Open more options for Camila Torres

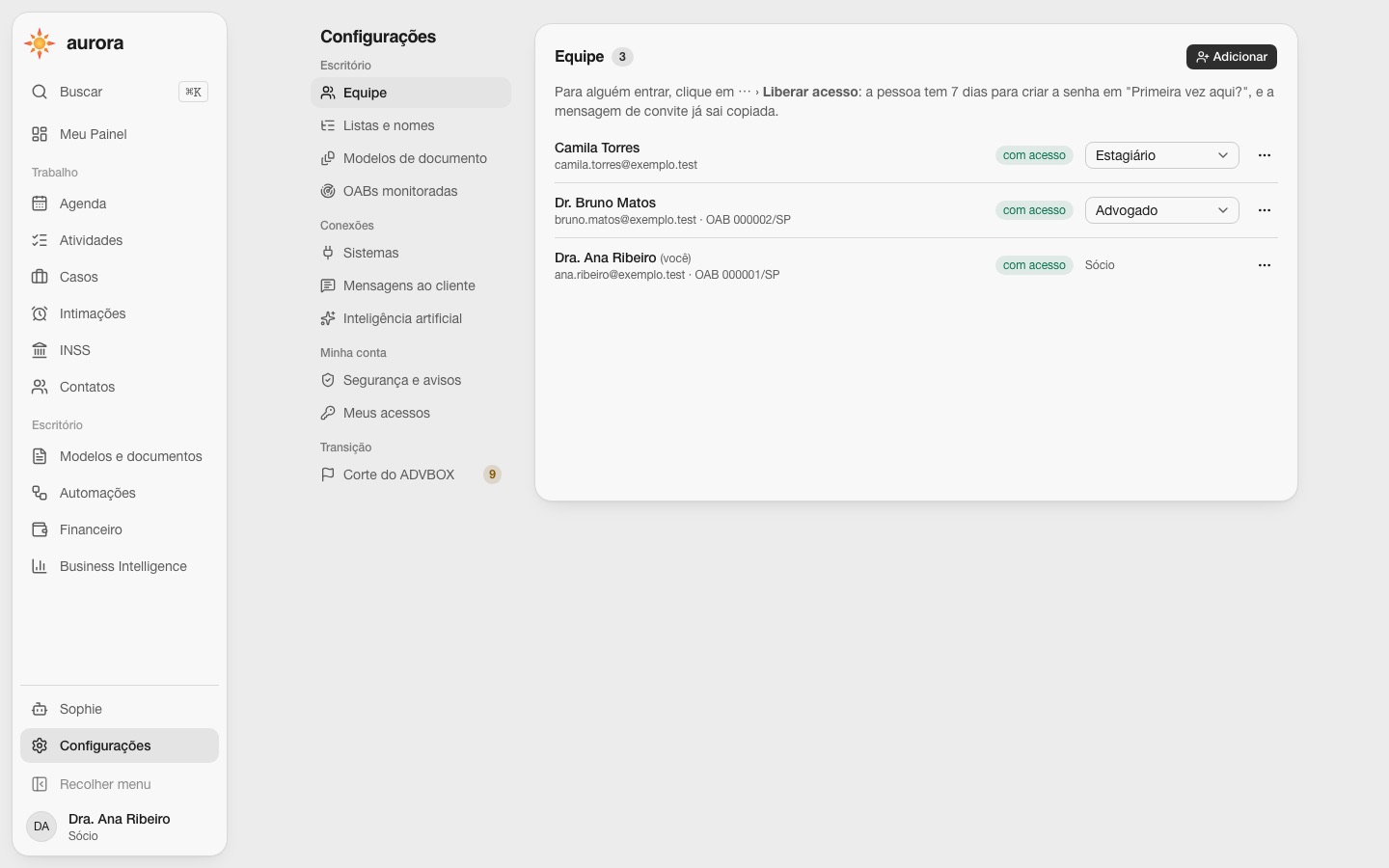pos(1265,155)
